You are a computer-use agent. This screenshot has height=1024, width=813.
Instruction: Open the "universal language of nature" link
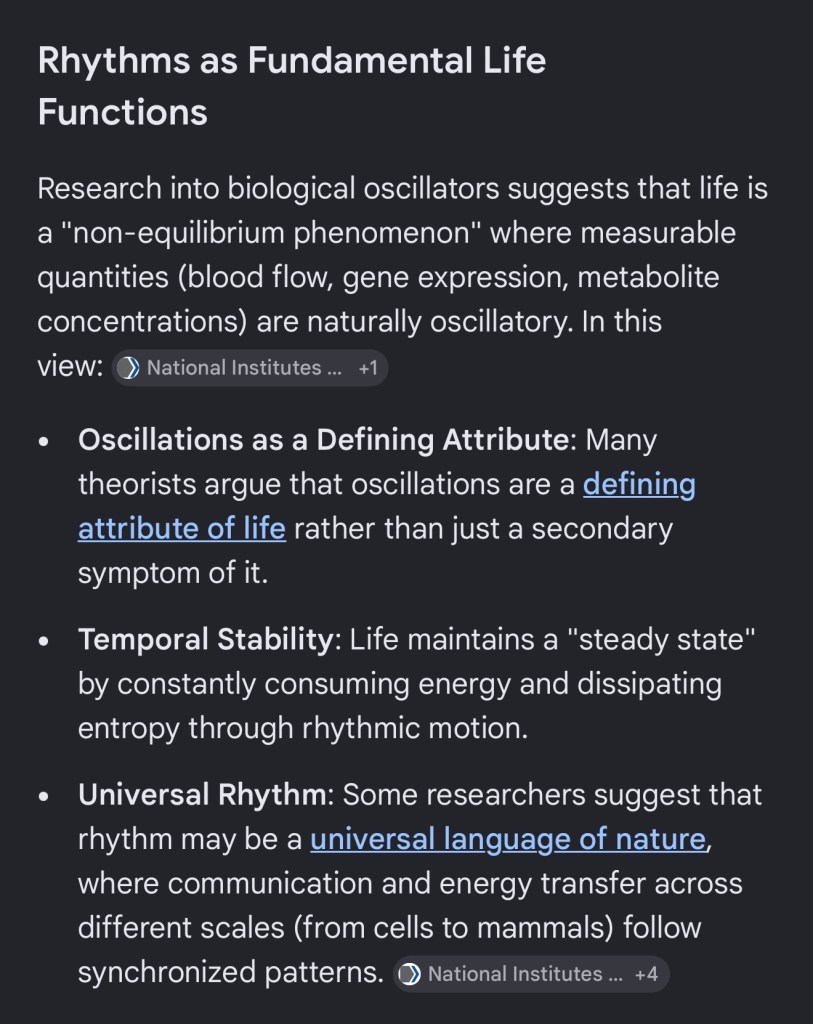coord(507,838)
